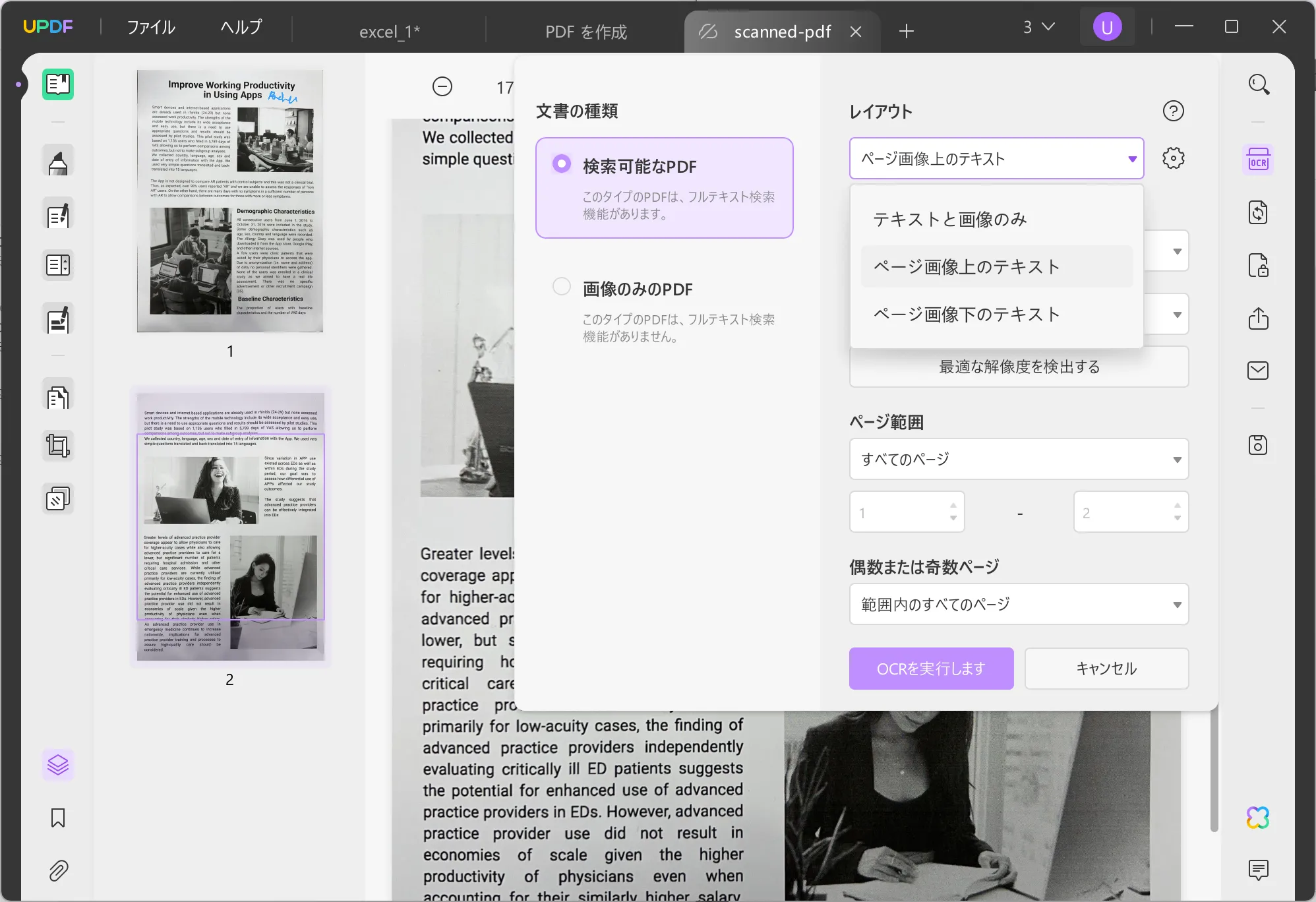The height and width of the screenshot is (902, 1316).
Task: Open the Crop Pages tool
Action: [58, 446]
